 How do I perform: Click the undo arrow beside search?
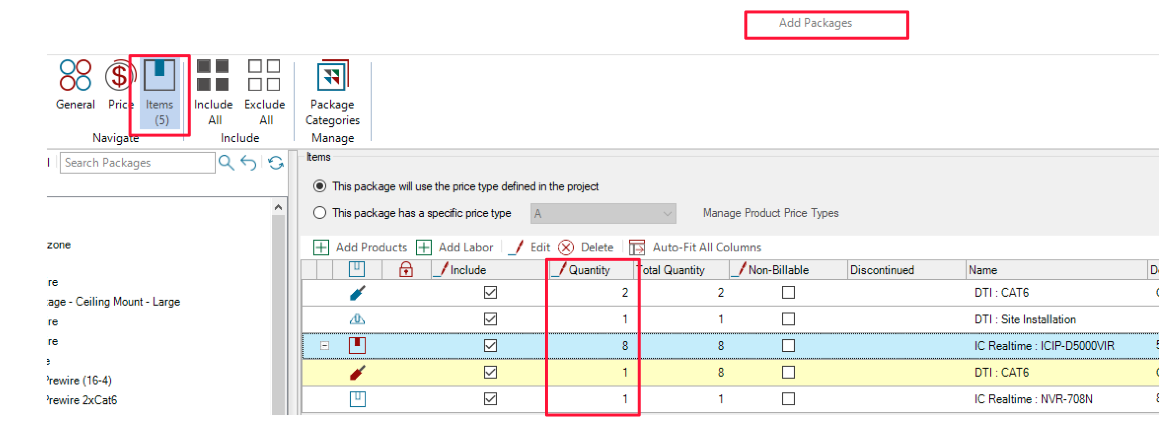(x=249, y=163)
